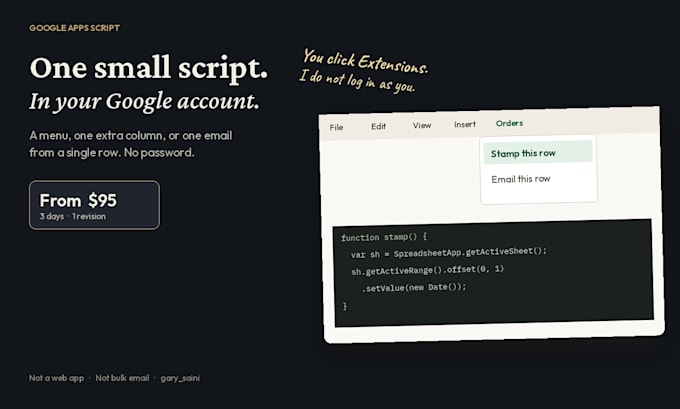Click the '.setValue(new Date());' code line
The image size is (680, 409).
(414, 288)
